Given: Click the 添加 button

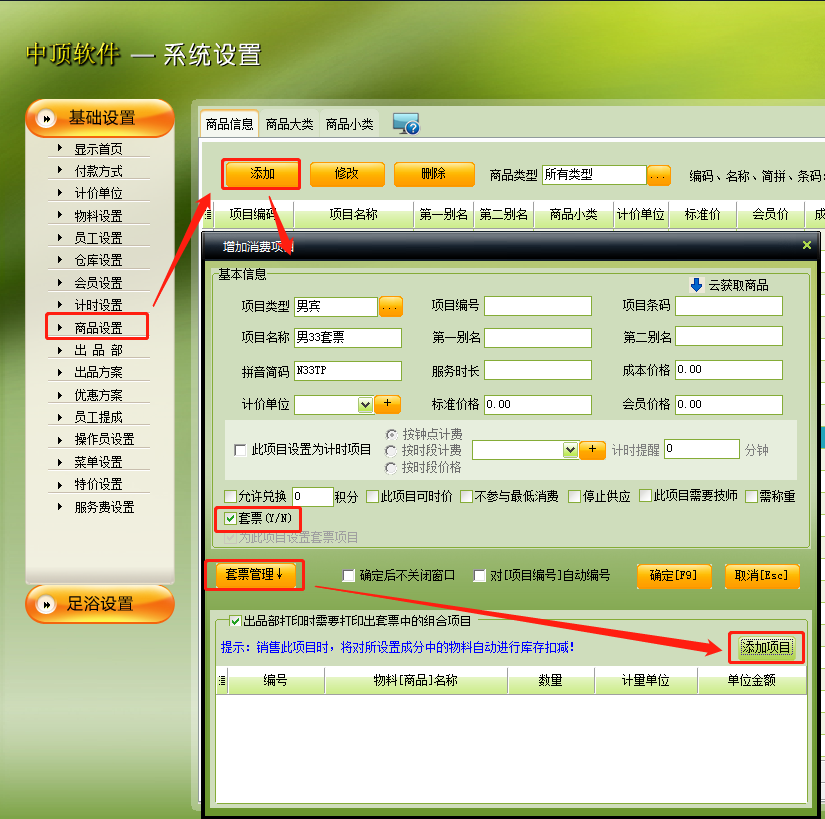Looking at the screenshot, I should point(262,174).
